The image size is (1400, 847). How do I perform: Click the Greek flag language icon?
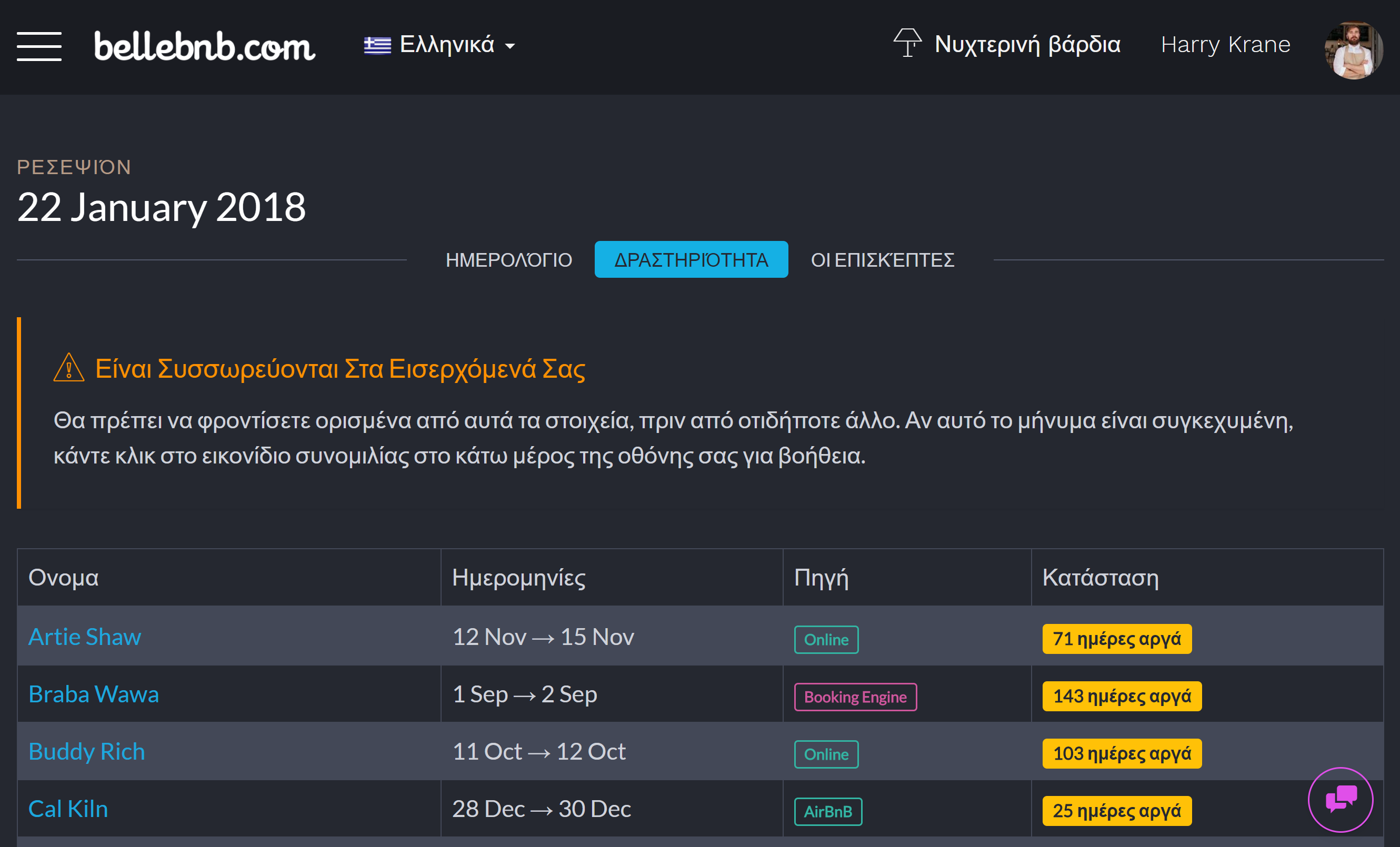pos(378,44)
